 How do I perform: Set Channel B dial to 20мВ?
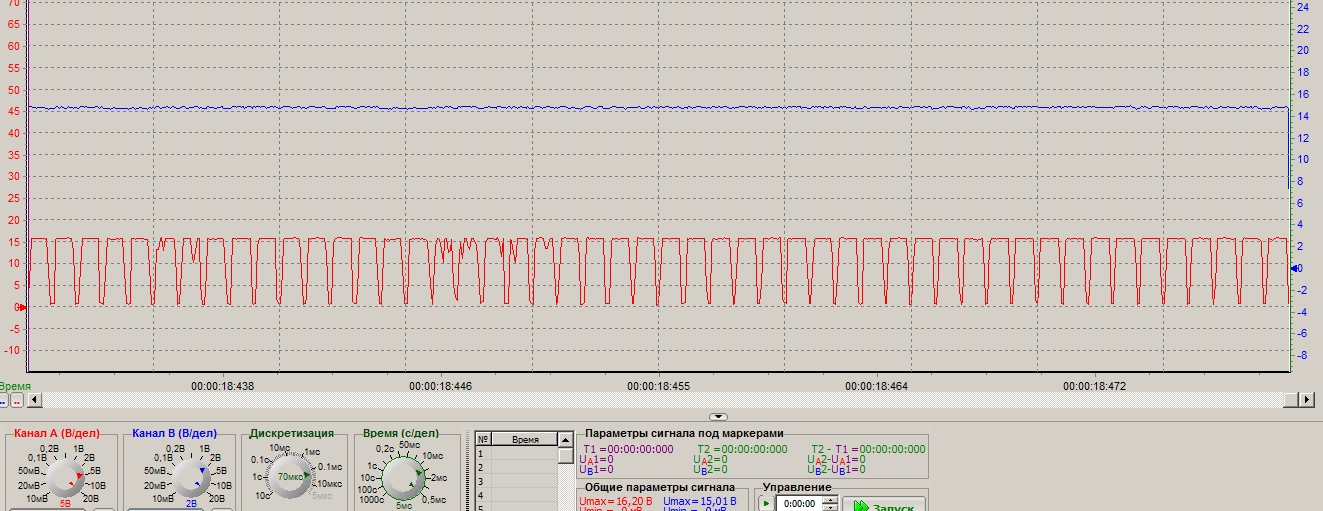point(153,485)
